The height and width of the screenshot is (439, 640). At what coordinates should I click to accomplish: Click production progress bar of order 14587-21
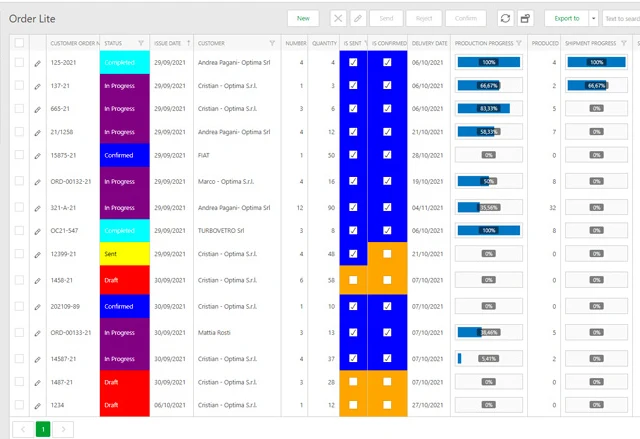[489, 359]
